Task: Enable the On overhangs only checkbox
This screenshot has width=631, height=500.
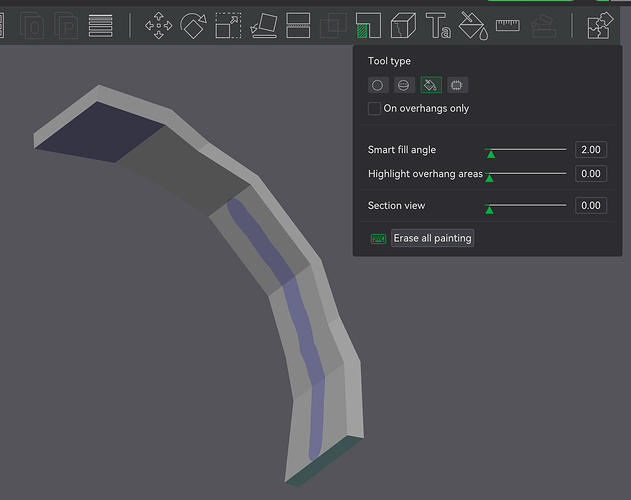Action: click(x=374, y=109)
